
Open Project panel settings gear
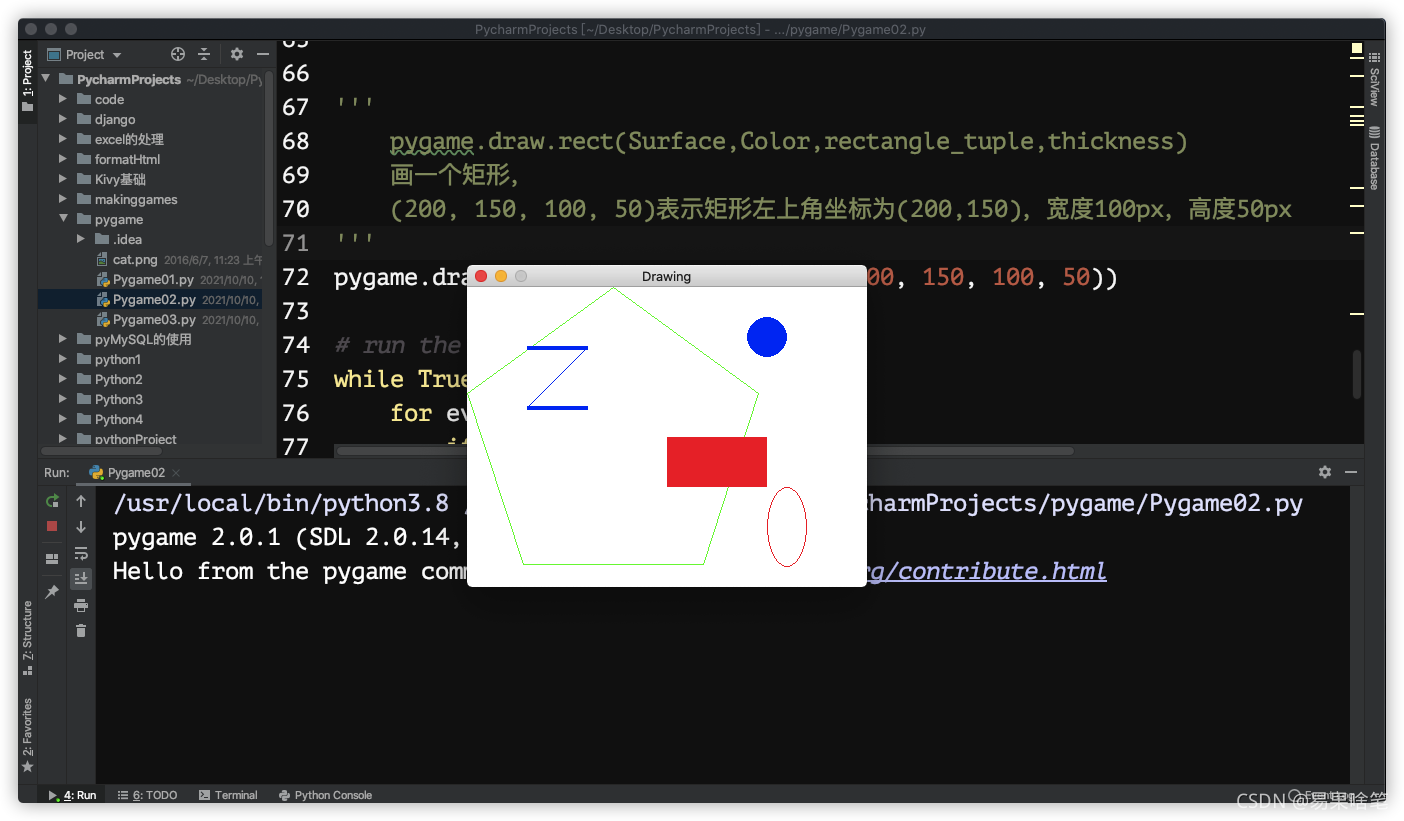(237, 54)
